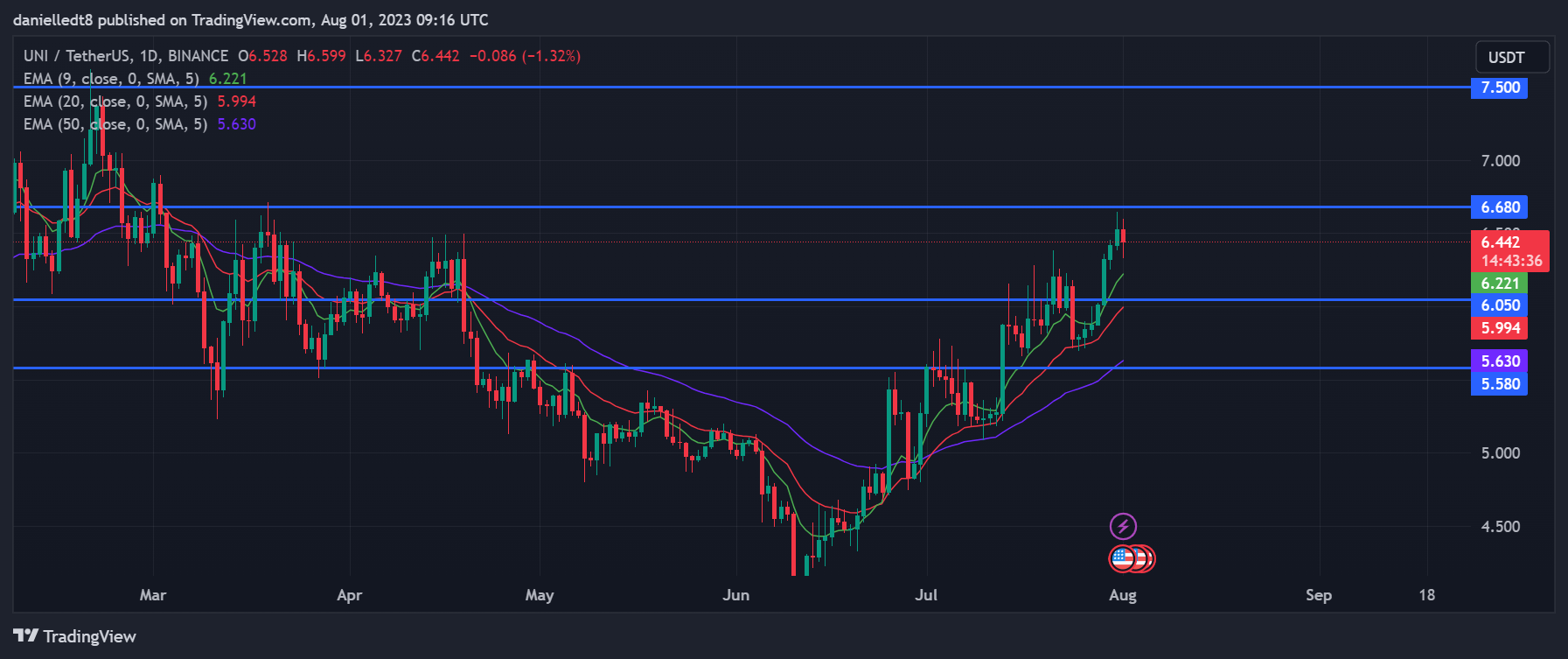Click the TradingView logo at bottom left
This screenshot has height=659, width=1568.
(74, 636)
